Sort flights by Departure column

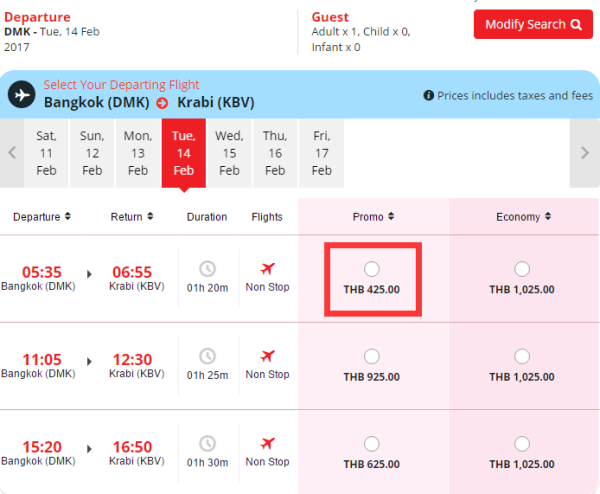coord(43,216)
